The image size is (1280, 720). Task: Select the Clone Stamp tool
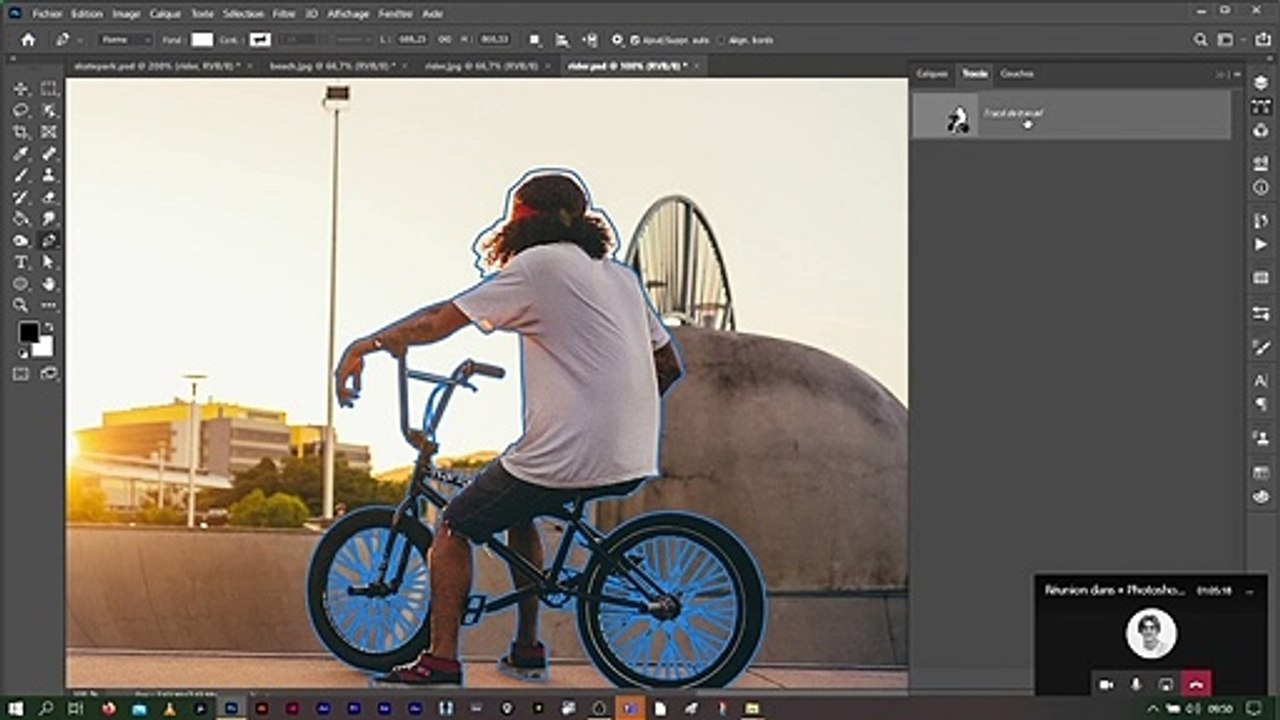(49, 175)
